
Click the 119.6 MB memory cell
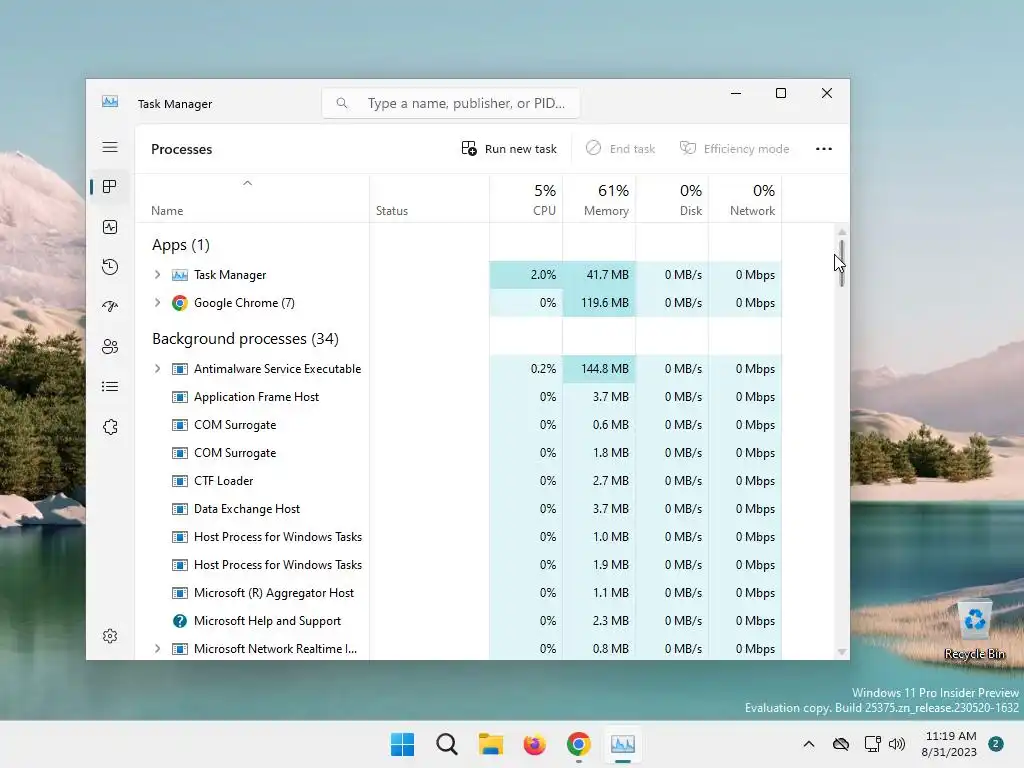point(599,303)
